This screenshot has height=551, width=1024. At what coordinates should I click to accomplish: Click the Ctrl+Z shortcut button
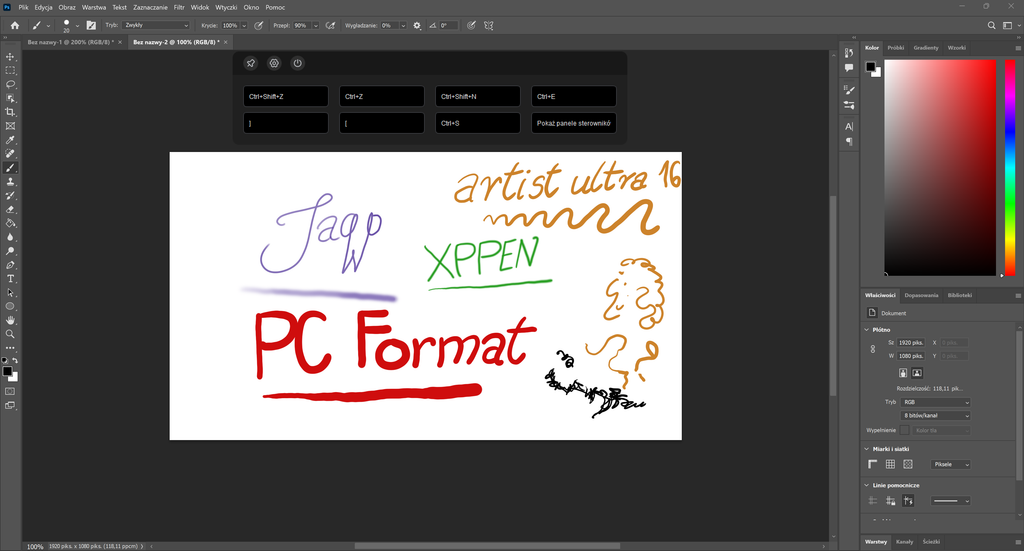click(382, 96)
